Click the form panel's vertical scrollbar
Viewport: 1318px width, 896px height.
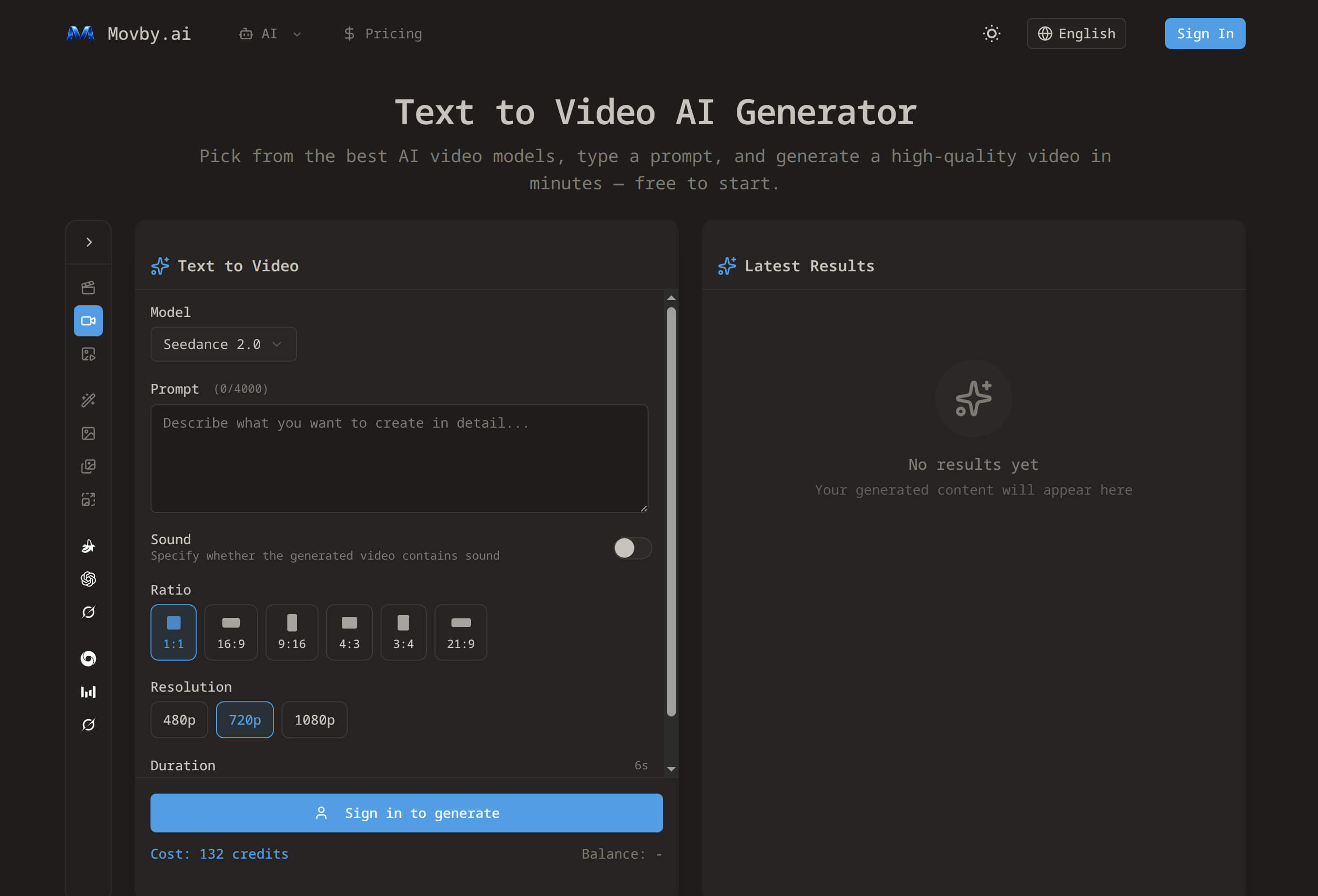(x=671, y=512)
